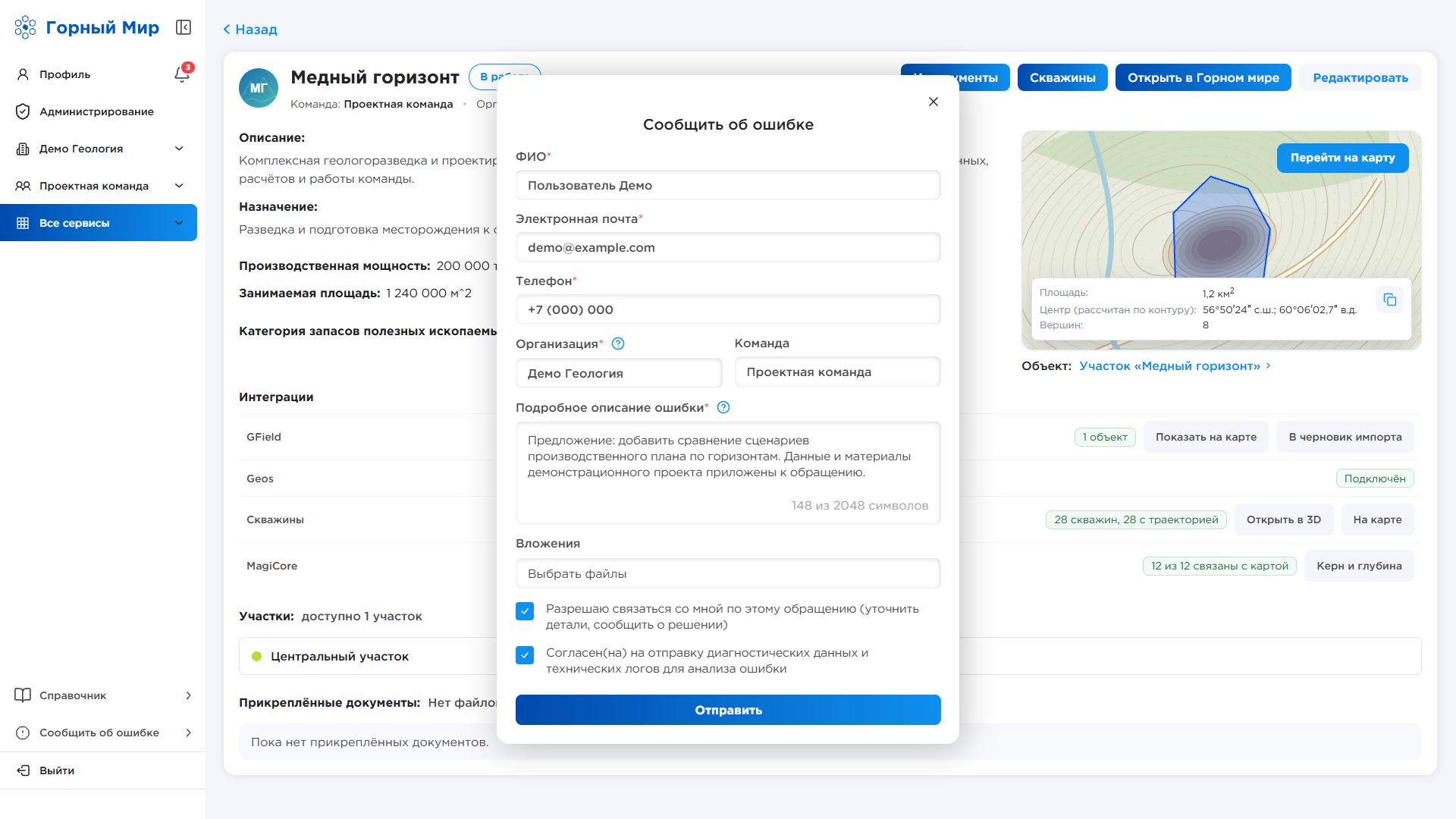This screenshot has height=819, width=1456.
Task: Focus the Телефон input field
Action: click(728, 309)
